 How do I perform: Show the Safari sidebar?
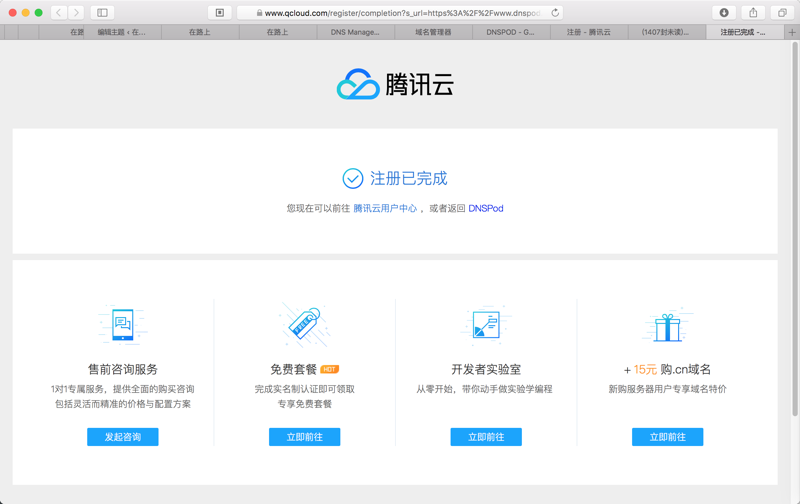coord(103,13)
